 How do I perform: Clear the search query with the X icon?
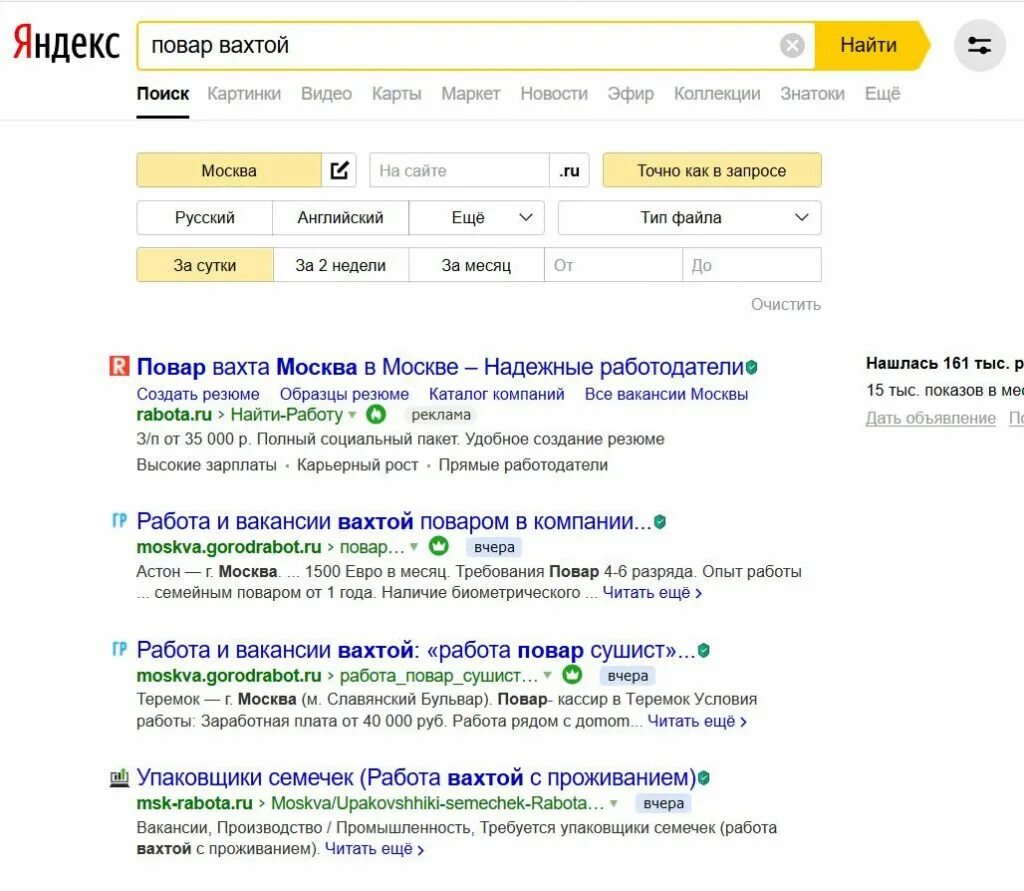click(x=792, y=46)
